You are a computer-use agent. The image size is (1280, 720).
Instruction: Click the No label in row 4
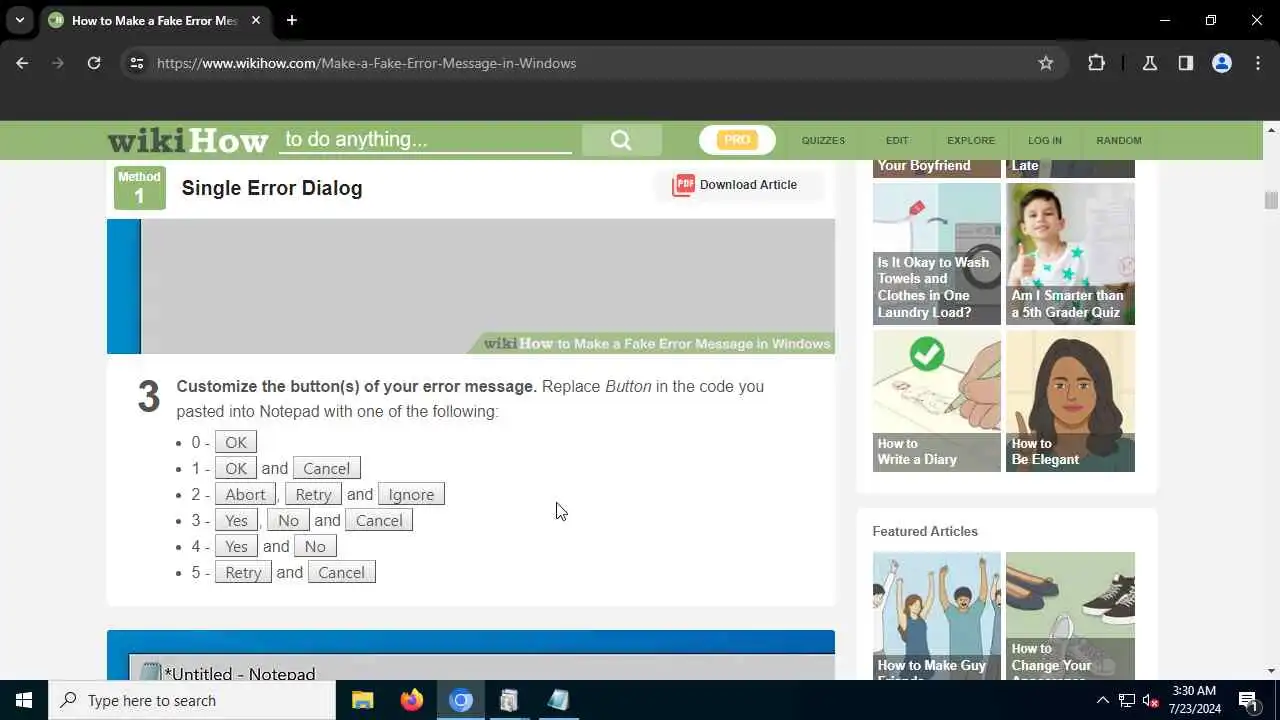pos(315,547)
